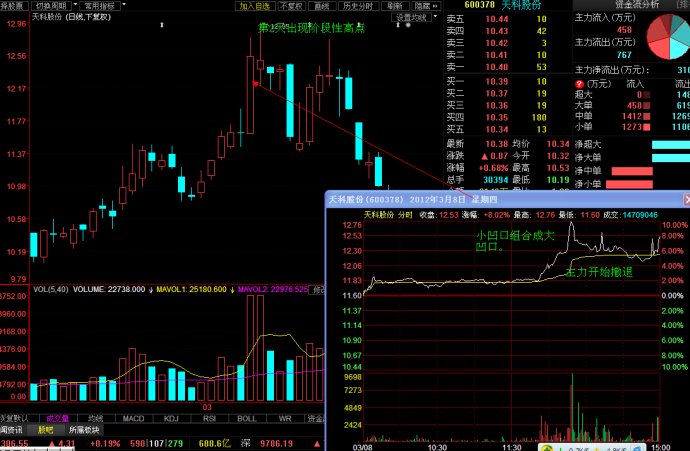This screenshot has height=451, width=690.
Task: Open 历史分时 historical intraday view
Action: click(x=358, y=6)
